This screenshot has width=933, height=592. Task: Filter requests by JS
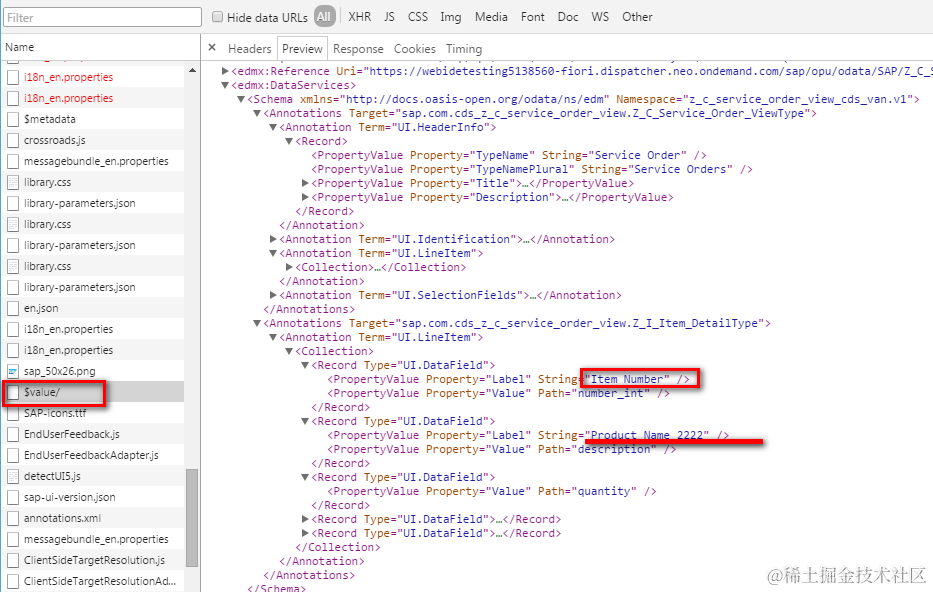pos(389,17)
